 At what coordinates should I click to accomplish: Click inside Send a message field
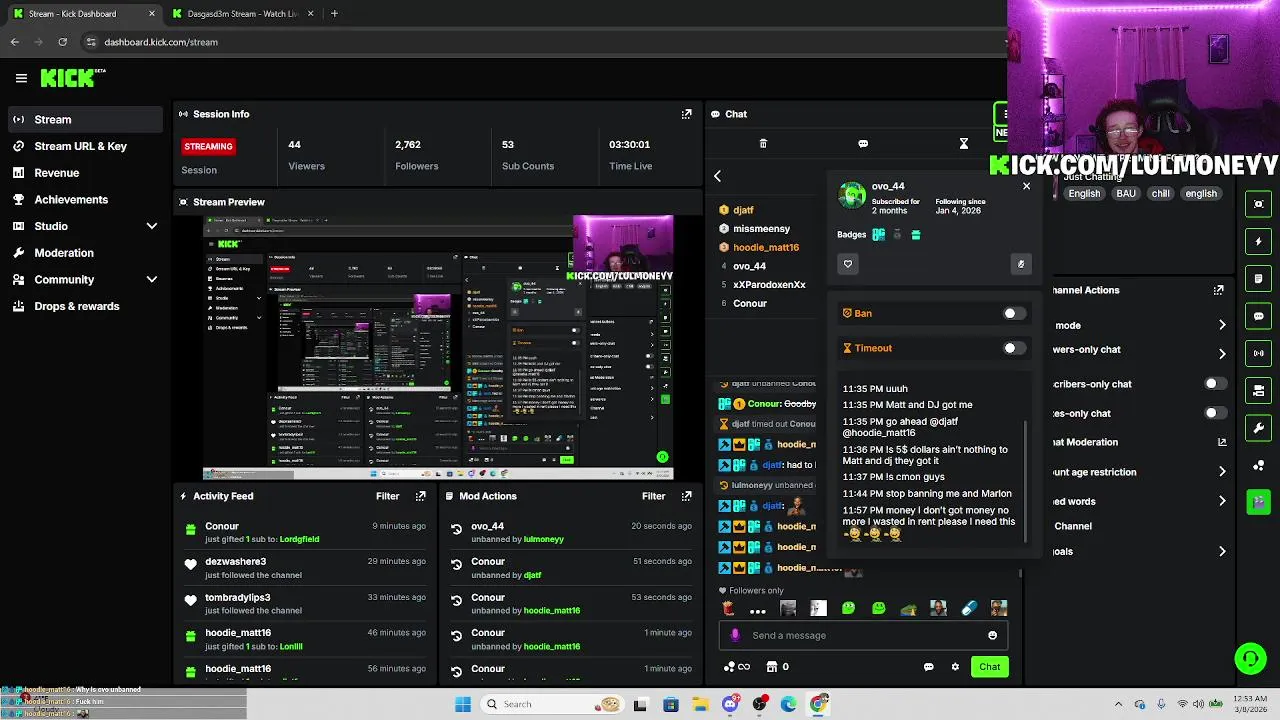tap(865, 635)
